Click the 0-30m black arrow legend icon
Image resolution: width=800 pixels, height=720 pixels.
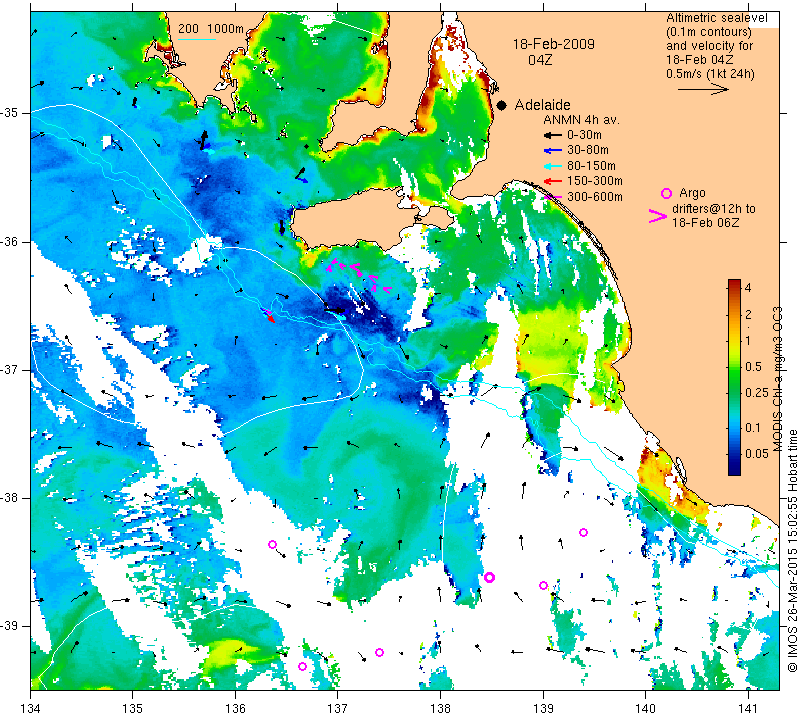click(x=552, y=135)
